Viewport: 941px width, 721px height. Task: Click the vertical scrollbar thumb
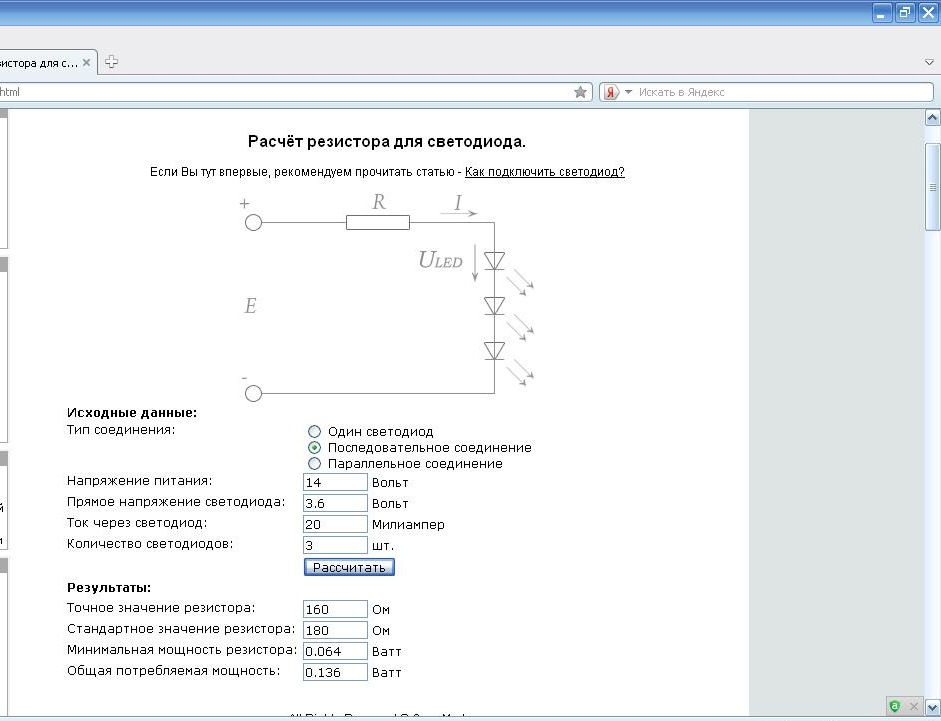pos(932,187)
